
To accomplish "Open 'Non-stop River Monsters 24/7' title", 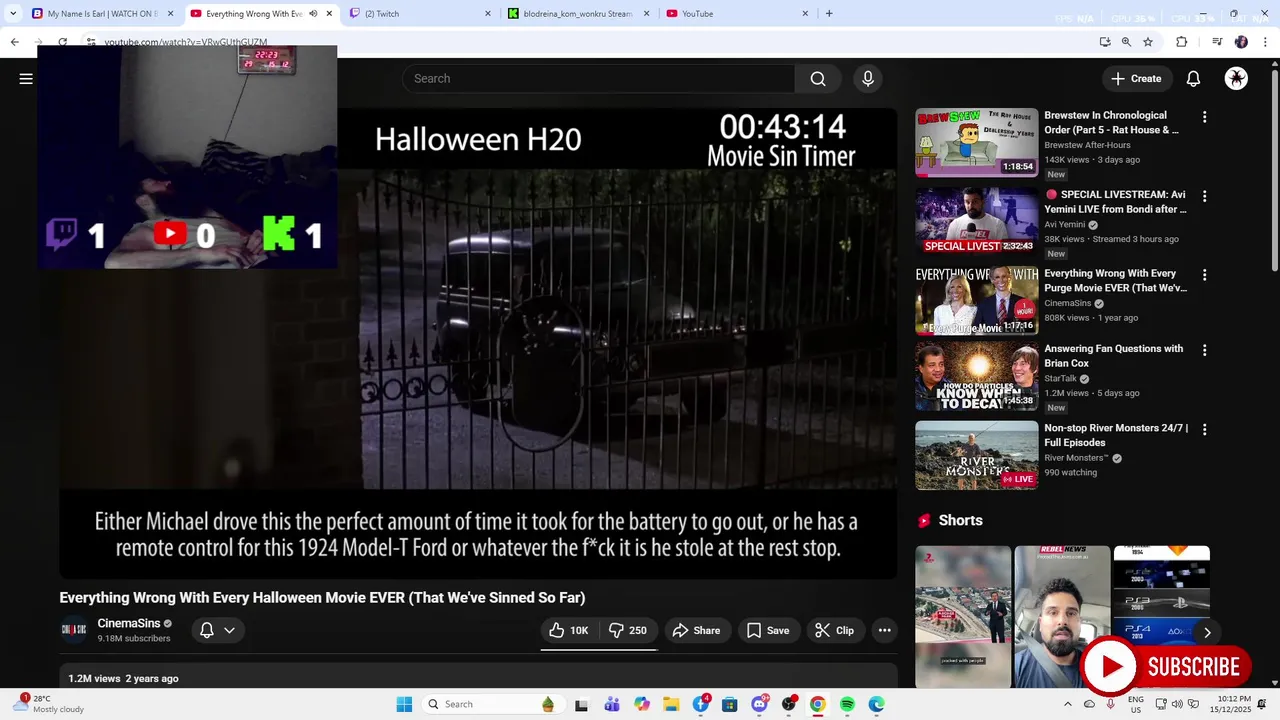I will [1116, 435].
